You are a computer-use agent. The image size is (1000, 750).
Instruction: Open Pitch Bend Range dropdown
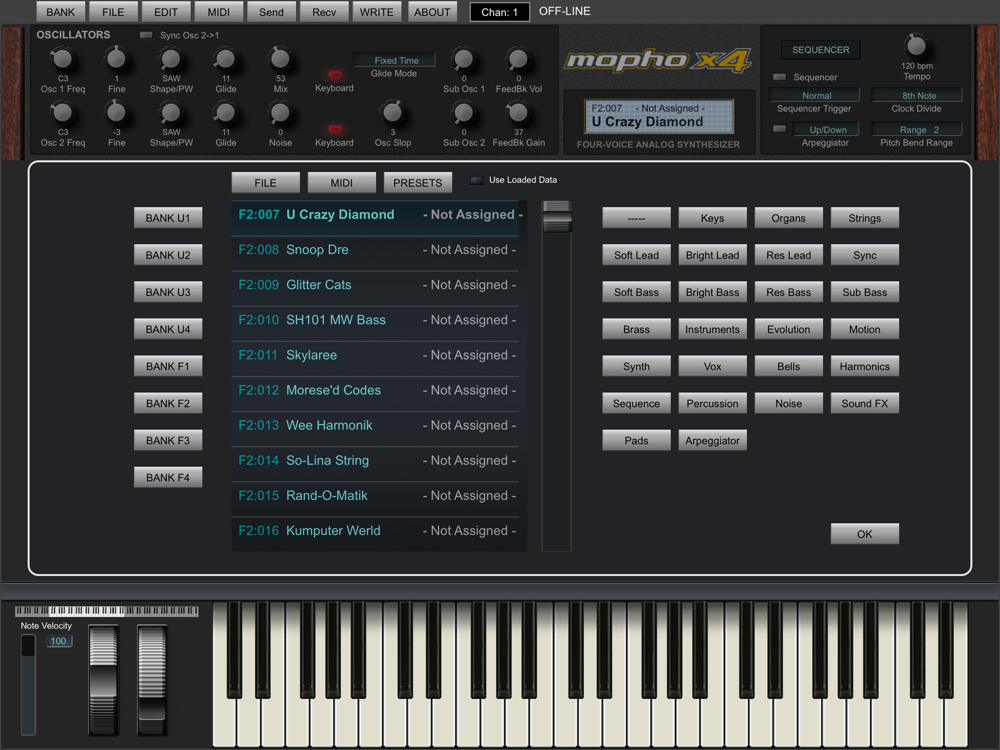(917, 129)
